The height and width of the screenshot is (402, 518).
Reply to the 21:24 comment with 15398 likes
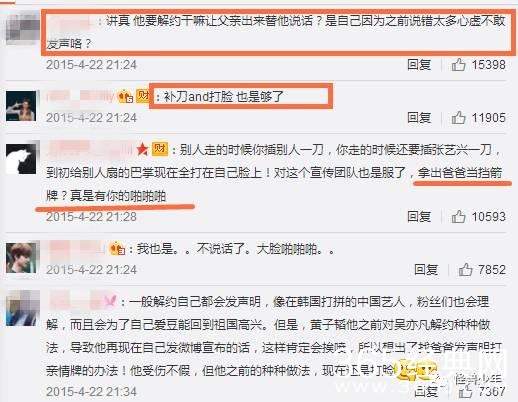click(x=419, y=64)
